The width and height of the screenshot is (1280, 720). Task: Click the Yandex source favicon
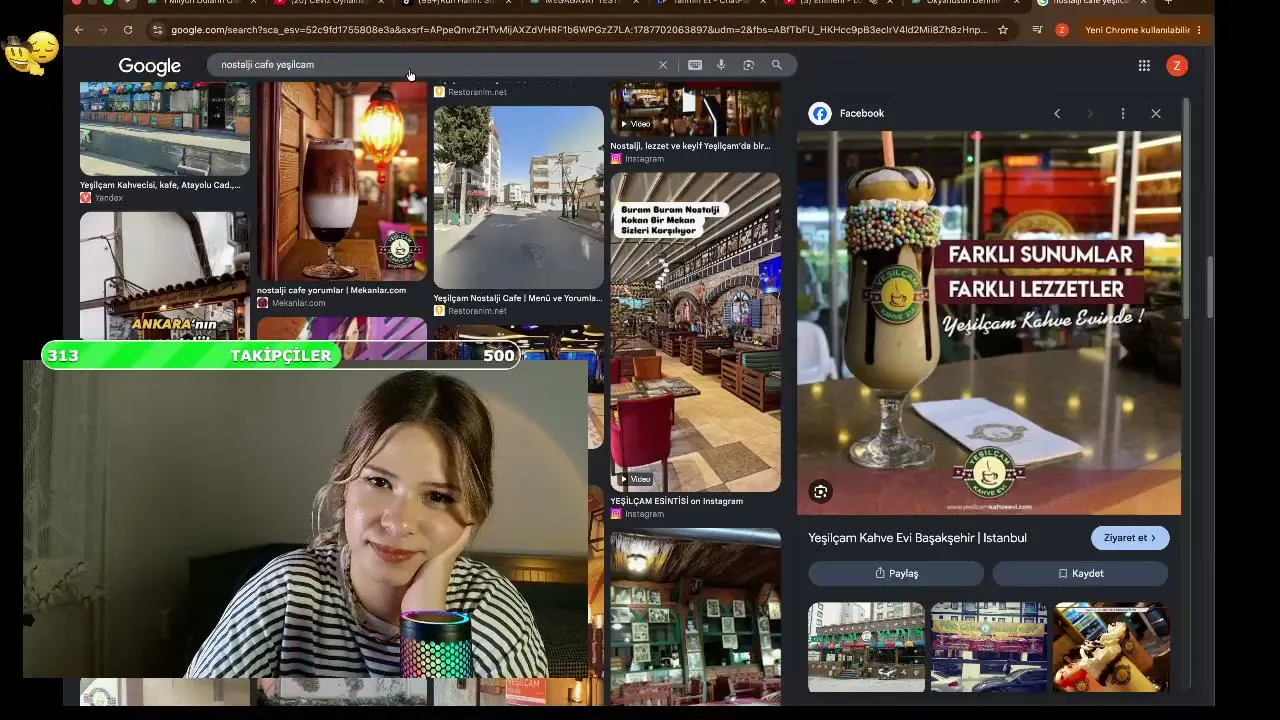(x=85, y=198)
